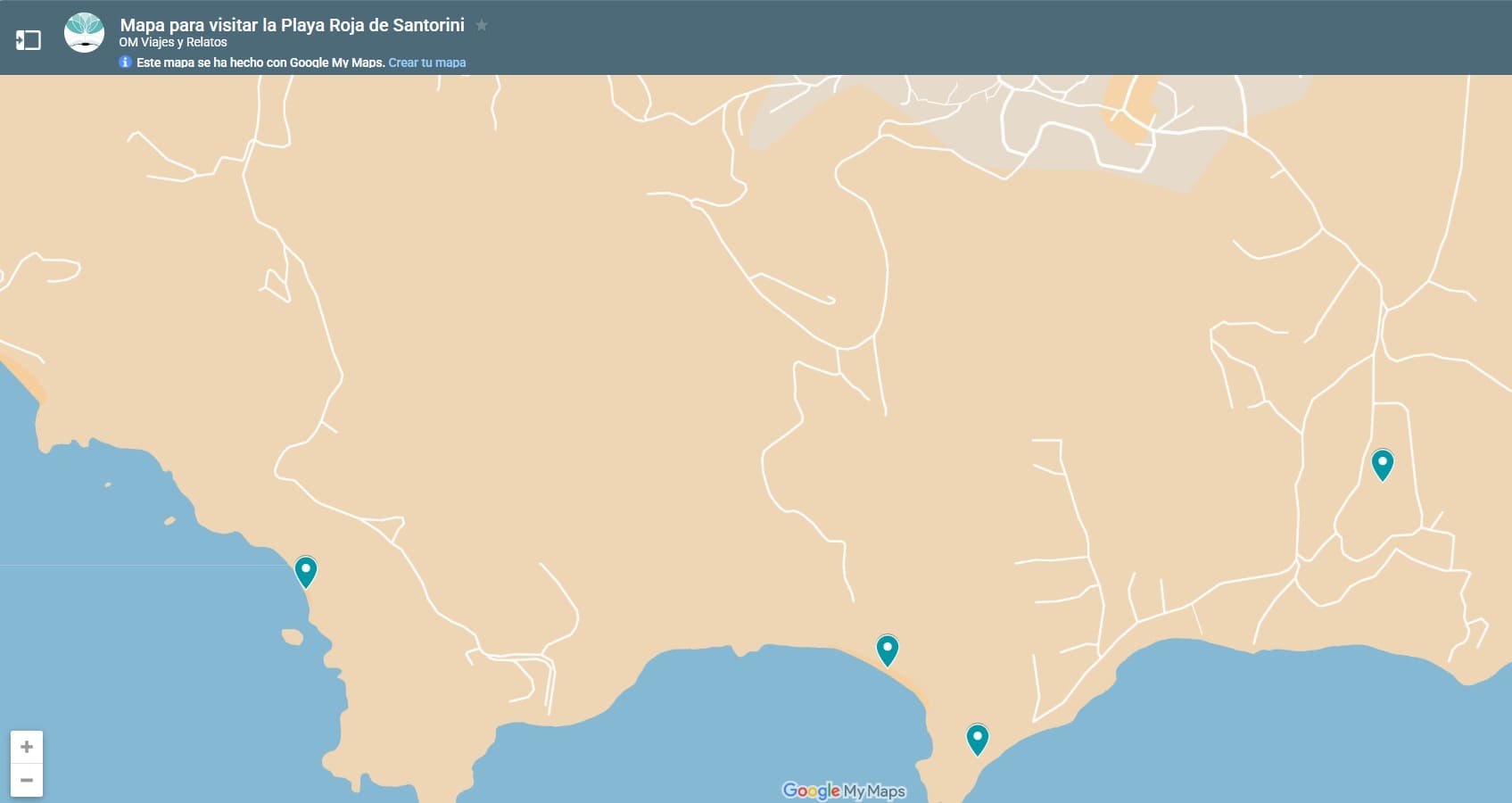Select the marker on the southern cape tip
Image resolution: width=1512 pixels, height=803 pixels.
[978, 740]
